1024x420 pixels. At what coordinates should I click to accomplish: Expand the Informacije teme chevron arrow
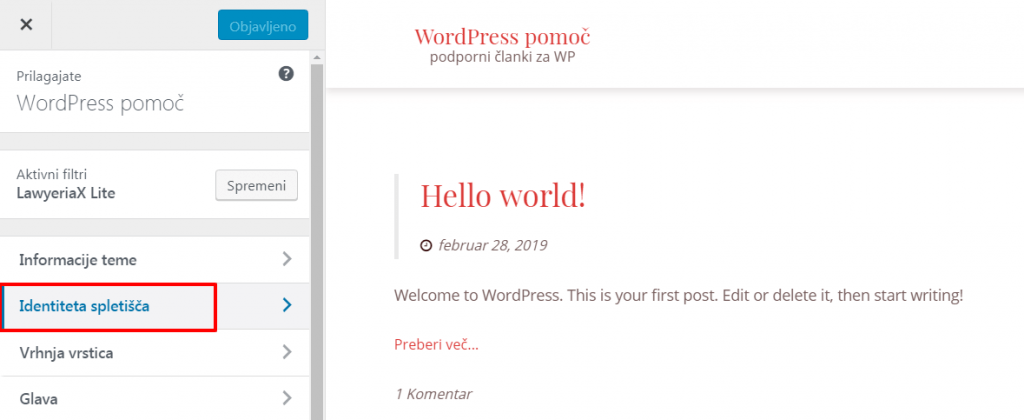(287, 259)
